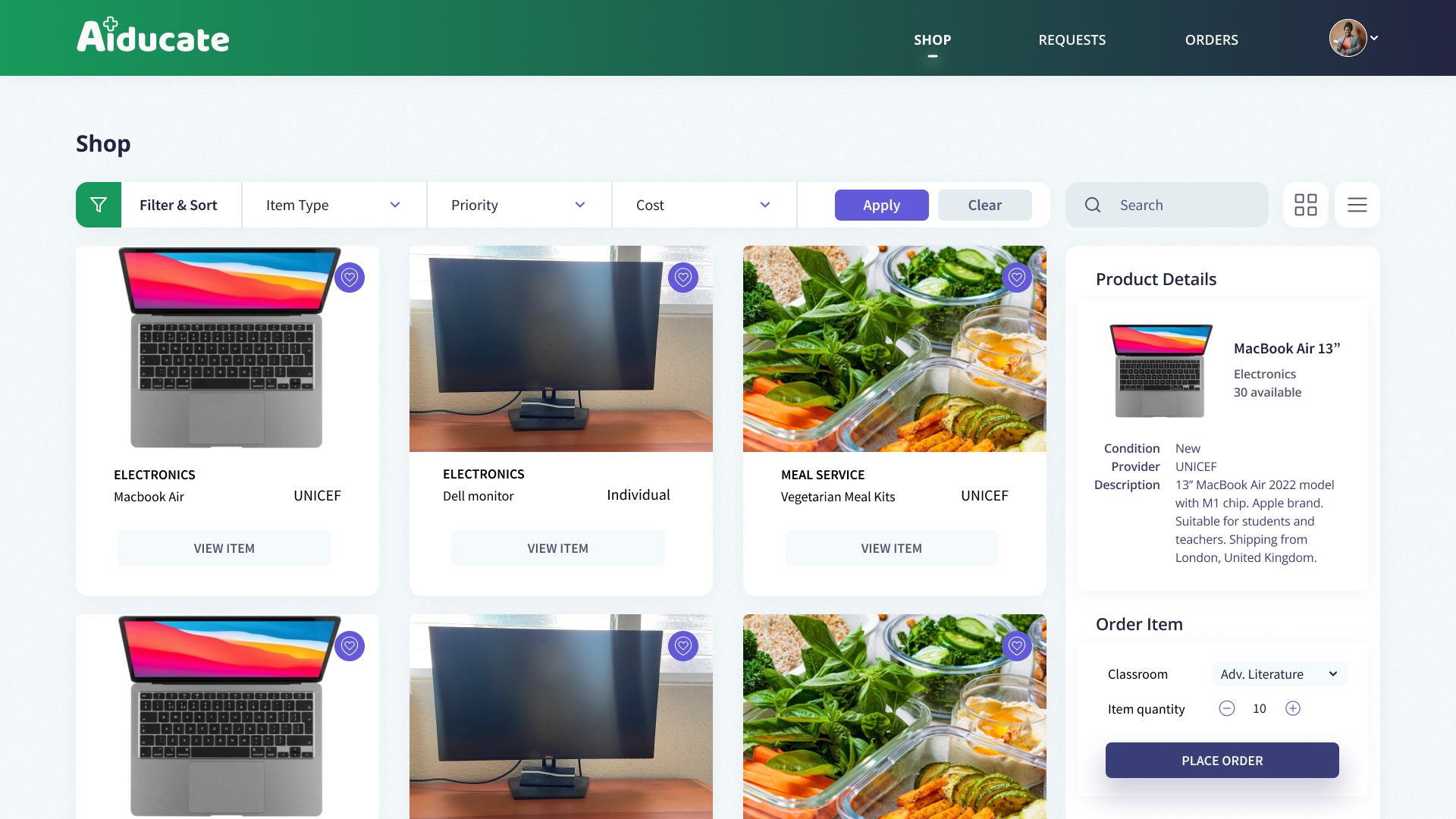Favorite the second-row meal kit item
The width and height of the screenshot is (1456, 819).
(1017, 646)
